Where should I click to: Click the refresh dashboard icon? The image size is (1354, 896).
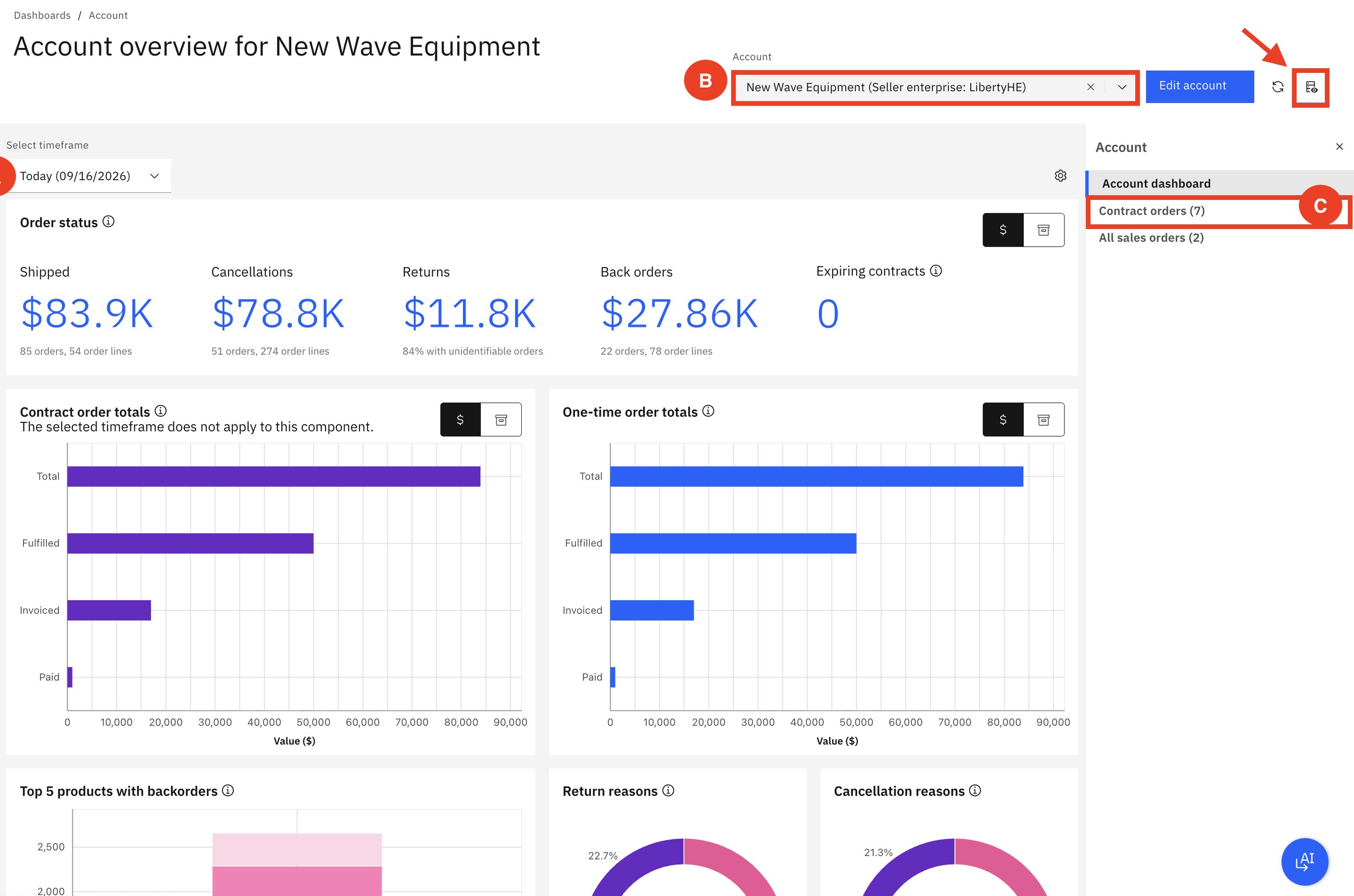(1278, 87)
